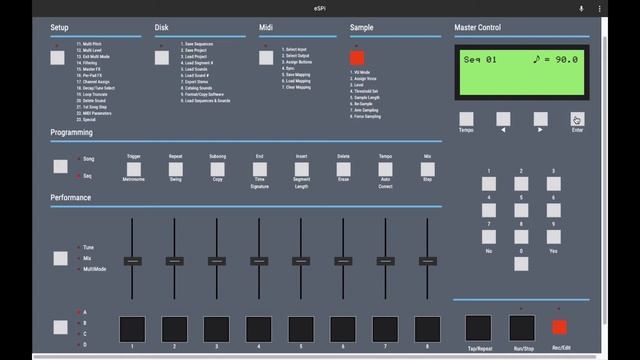Click the fader handle above pad 4
This screenshot has height=360, width=640.
pyautogui.click(x=259, y=261)
